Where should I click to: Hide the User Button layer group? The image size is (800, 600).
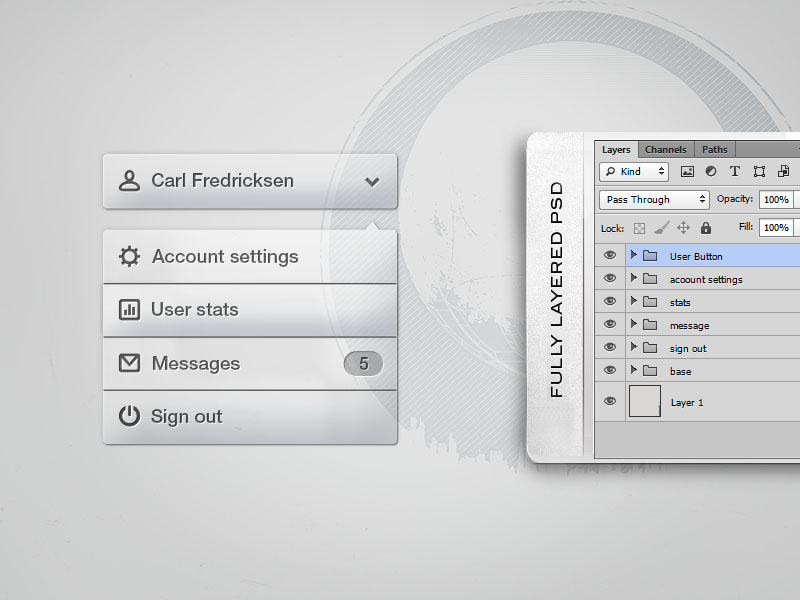tap(610, 255)
